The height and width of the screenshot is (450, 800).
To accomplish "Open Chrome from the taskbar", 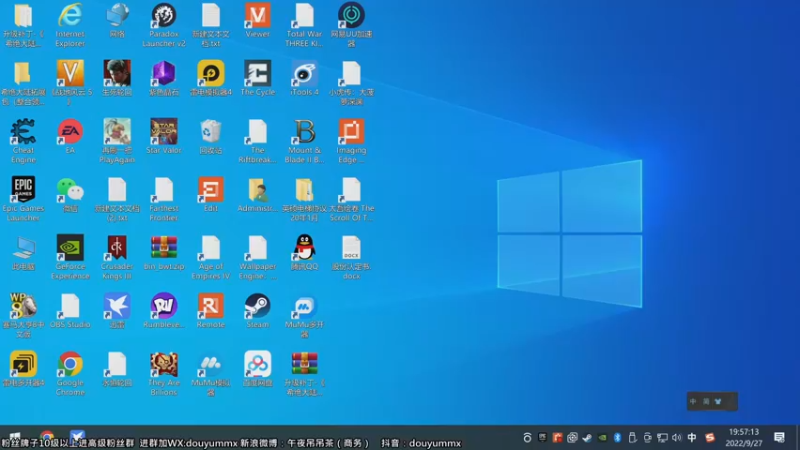I will coord(47,437).
